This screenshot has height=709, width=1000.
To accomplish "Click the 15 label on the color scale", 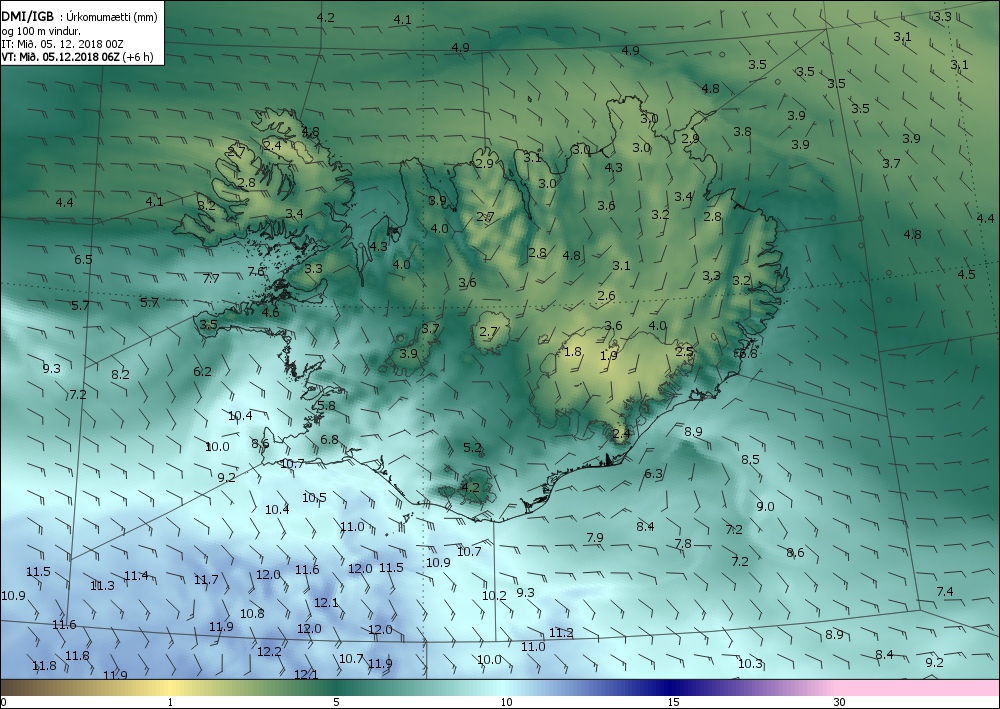I will [x=673, y=702].
